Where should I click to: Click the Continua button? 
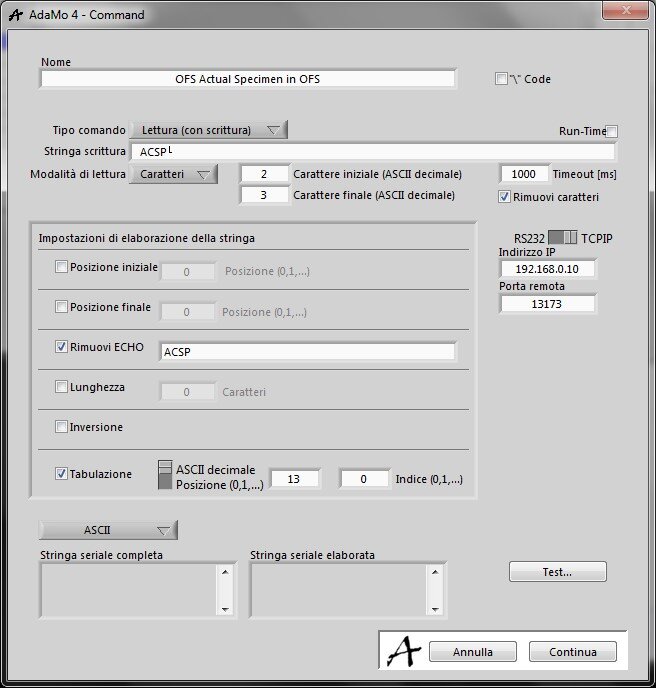(x=572, y=652)
